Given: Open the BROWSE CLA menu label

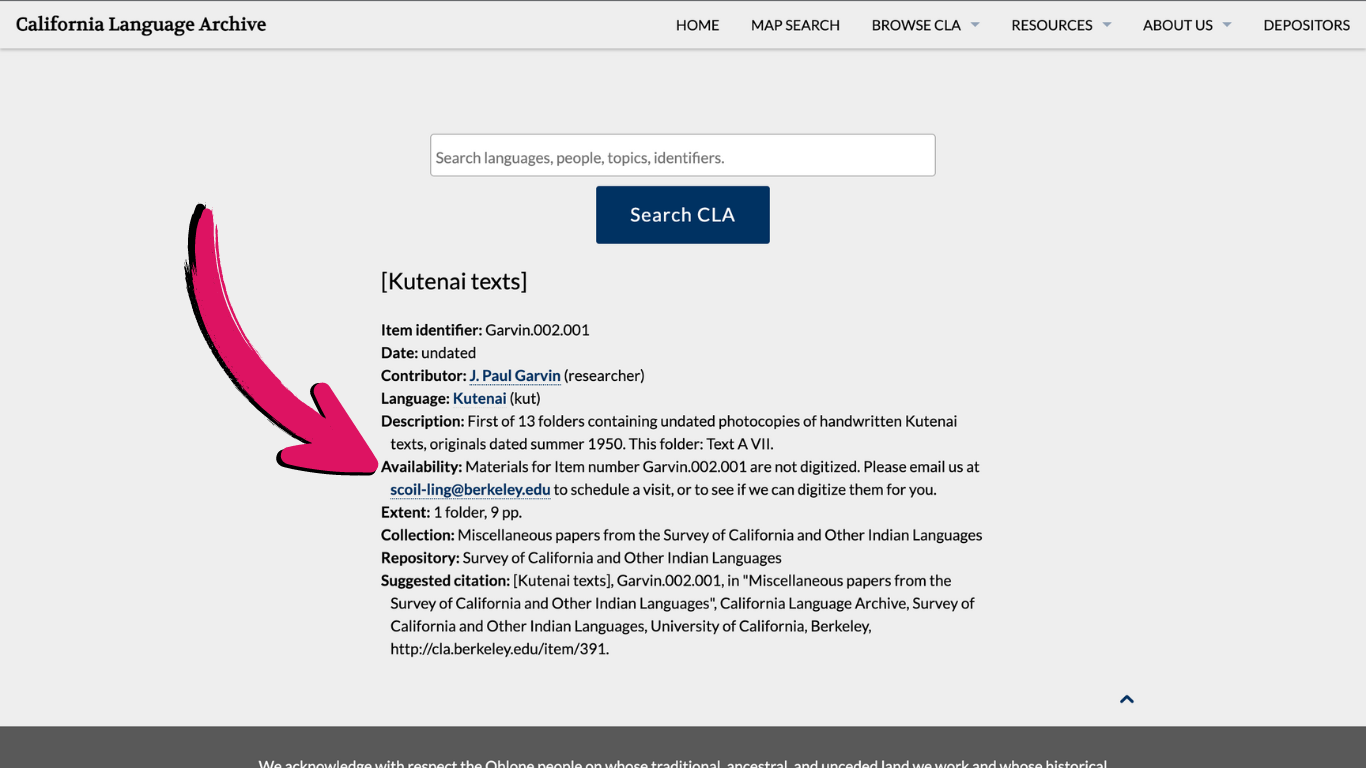Looking at the screenshot, I should click(x=916, y=25).
